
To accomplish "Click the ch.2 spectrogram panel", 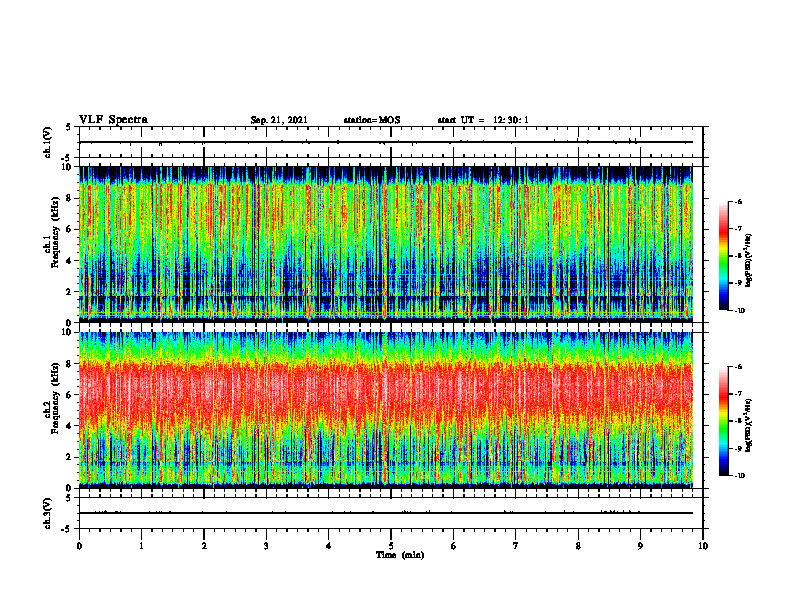I will click(386, 410).
